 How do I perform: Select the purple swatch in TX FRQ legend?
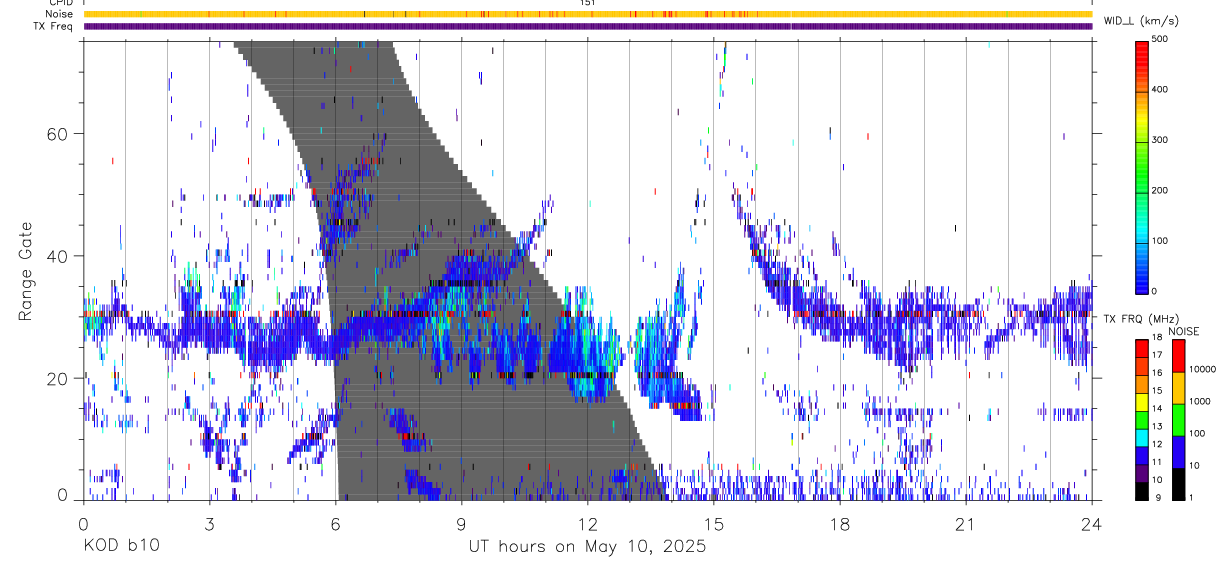(x=1141, y=471)
